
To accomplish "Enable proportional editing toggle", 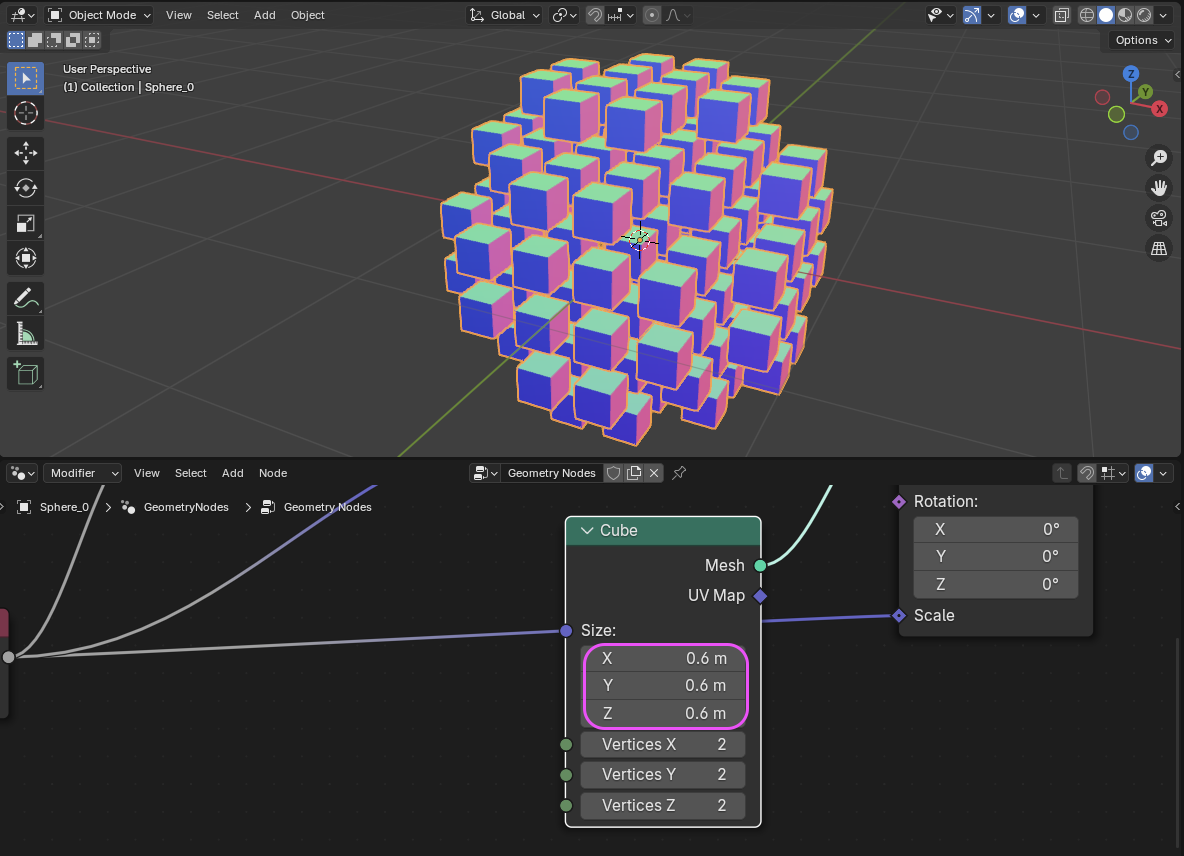I will [x=652, y=15].
